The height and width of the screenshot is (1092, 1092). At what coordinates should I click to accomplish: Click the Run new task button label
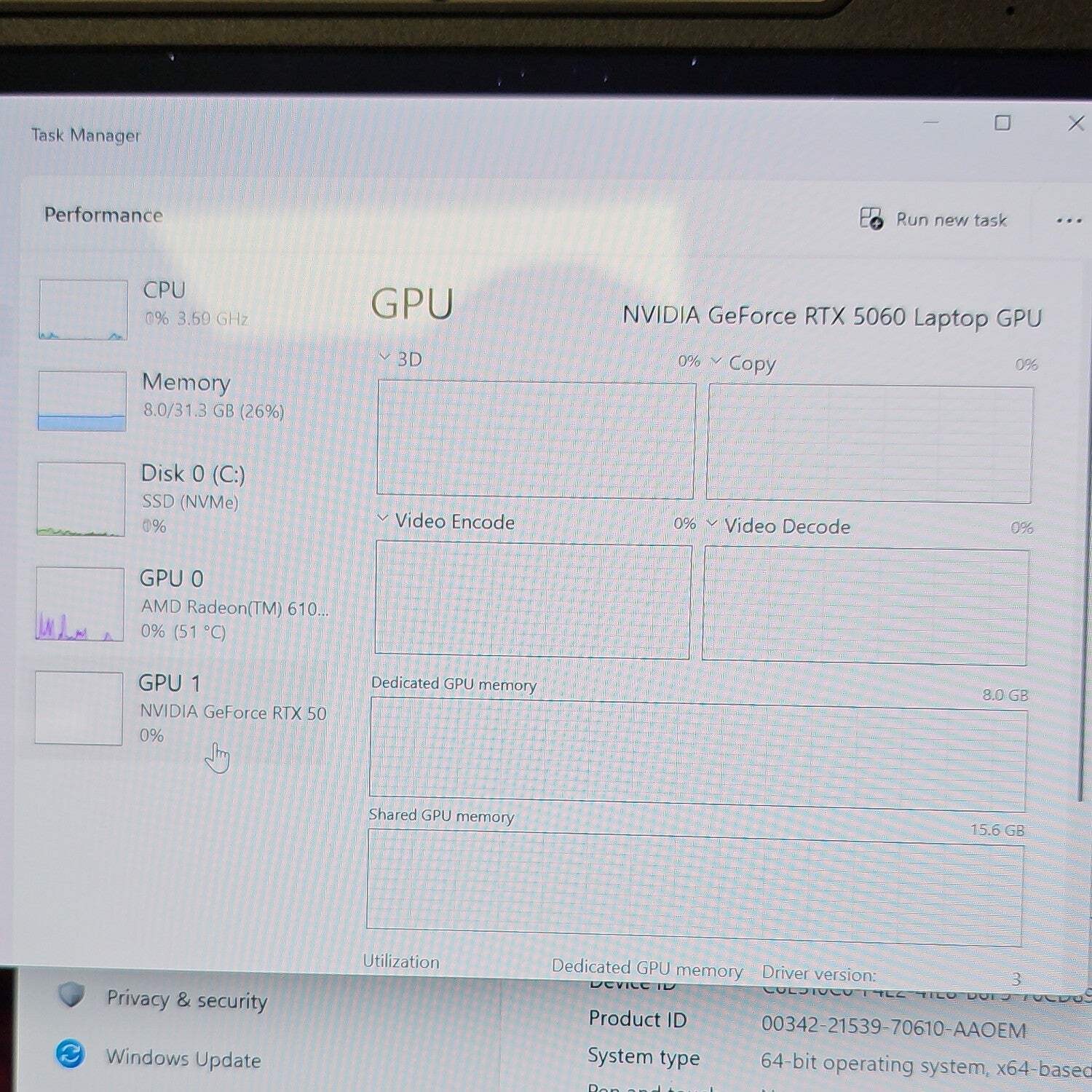tap(951, 220)
